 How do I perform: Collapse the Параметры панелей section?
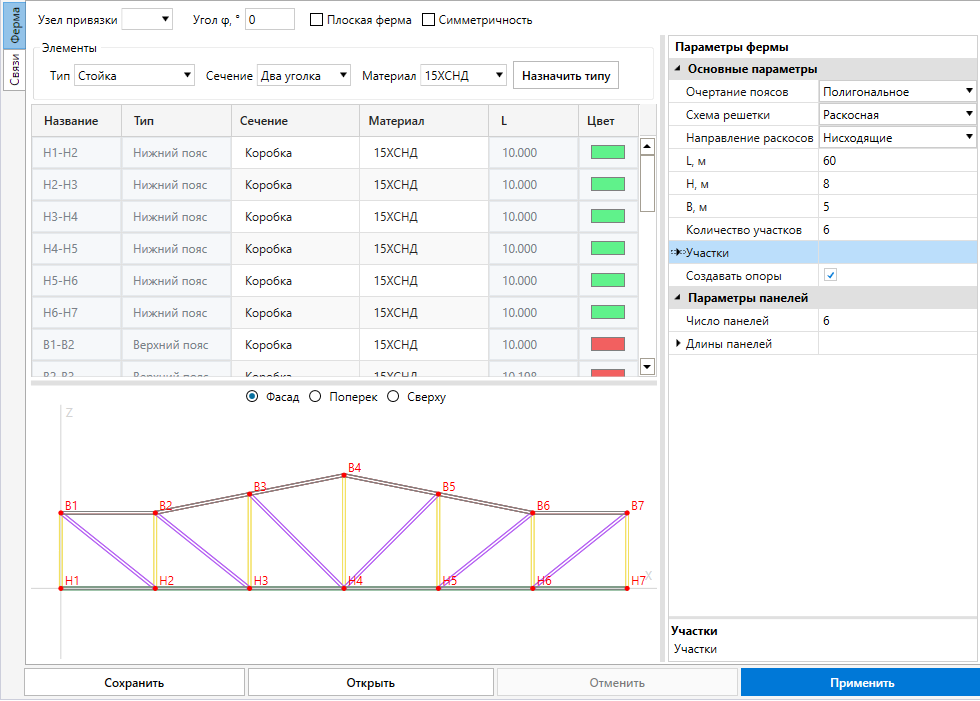[678, 298]
